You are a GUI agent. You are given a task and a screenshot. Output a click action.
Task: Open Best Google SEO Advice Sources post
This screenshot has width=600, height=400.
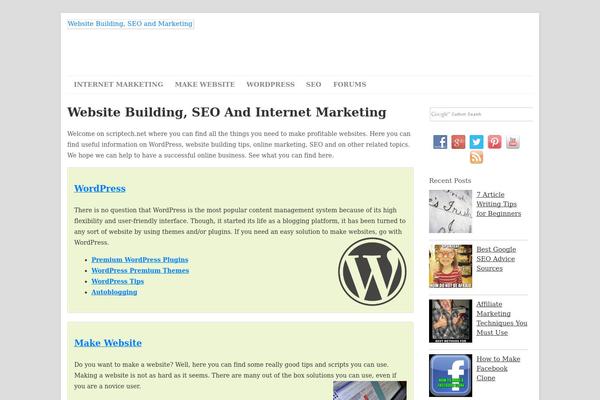tap(496, 259)
